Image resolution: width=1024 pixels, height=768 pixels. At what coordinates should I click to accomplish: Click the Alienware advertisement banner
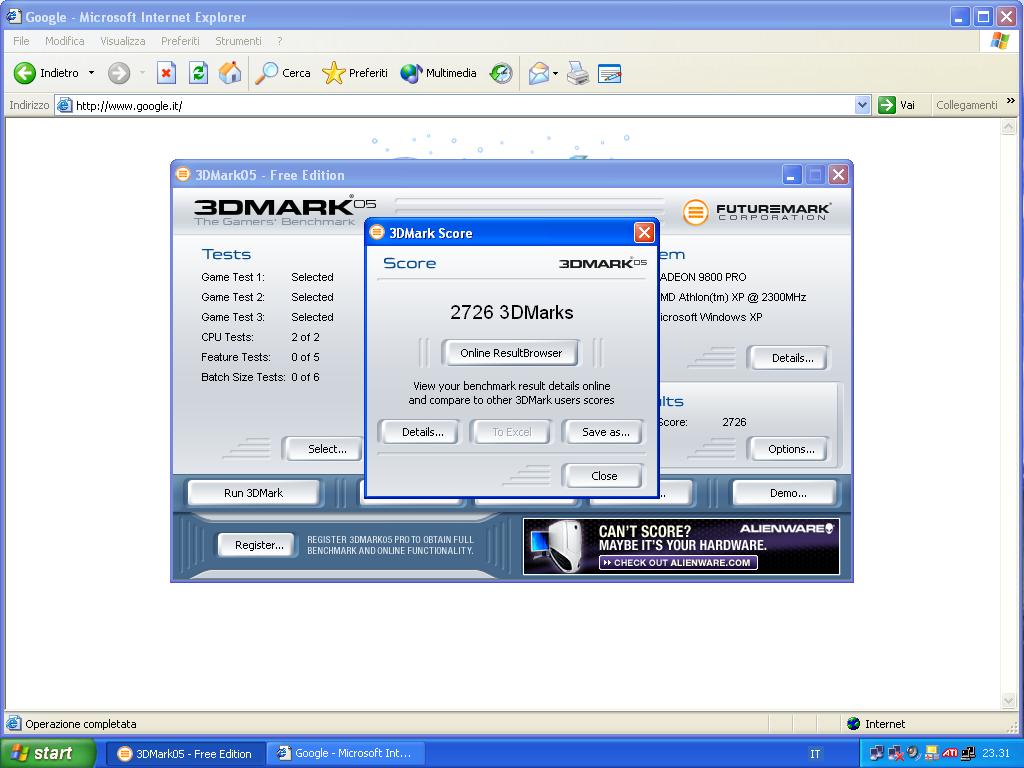(681, 547)
